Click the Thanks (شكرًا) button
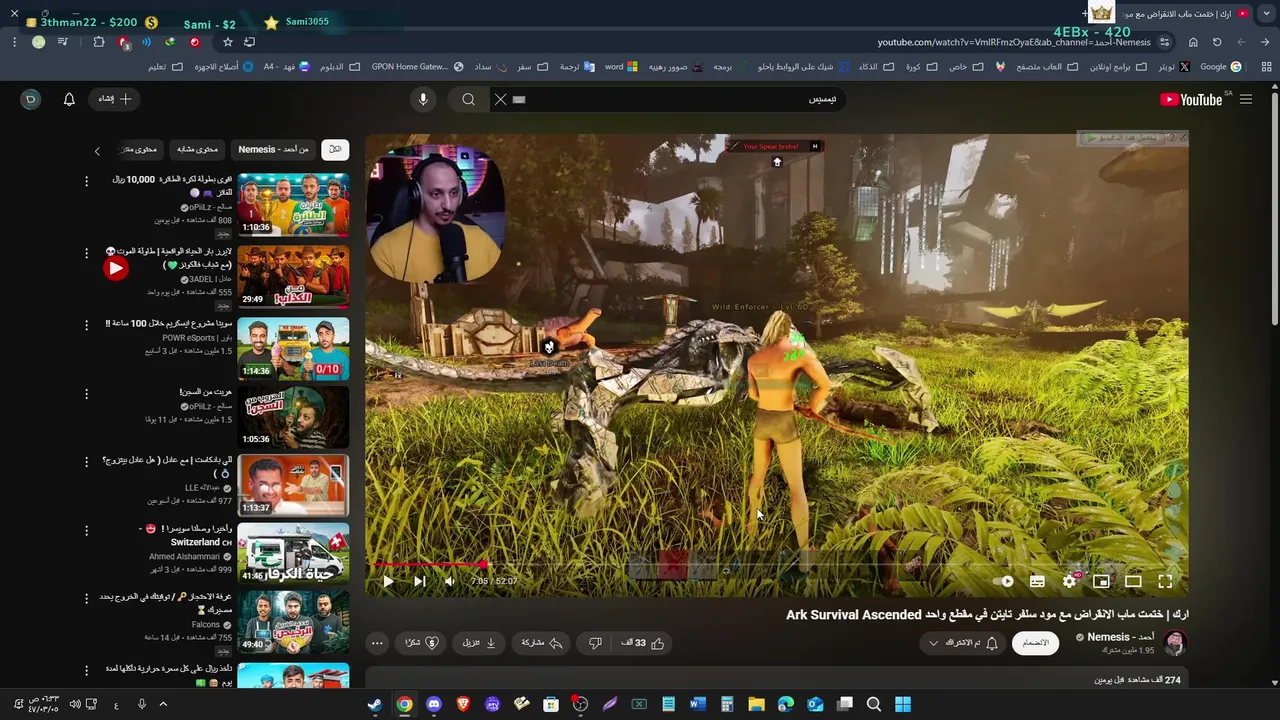1280x720 pixels. tap(420, 643)
